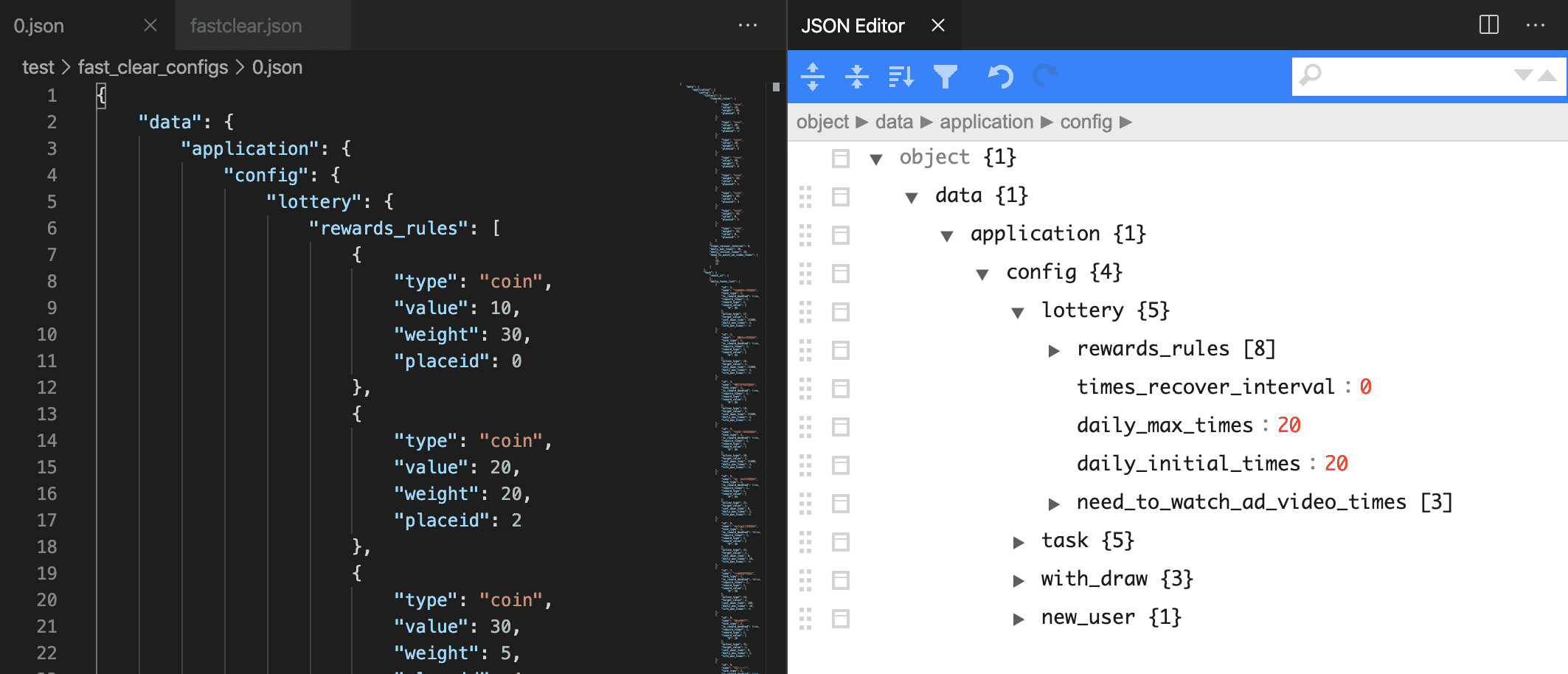
Task: Click the search magnifier icon
Action: tap(1311, 76)
